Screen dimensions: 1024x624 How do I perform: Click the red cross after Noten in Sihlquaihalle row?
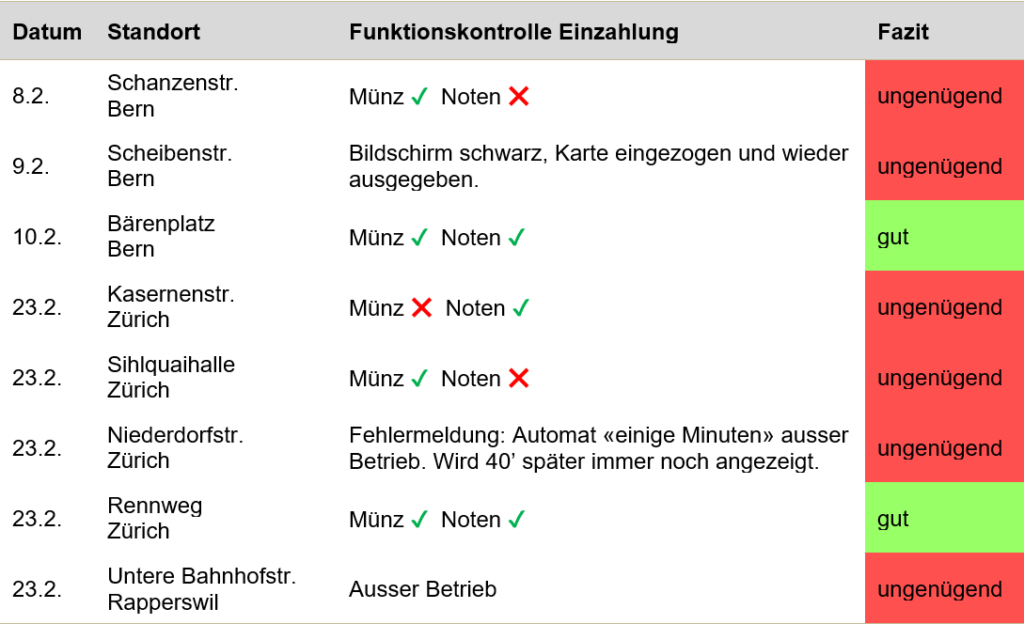[x=519, y=378]
